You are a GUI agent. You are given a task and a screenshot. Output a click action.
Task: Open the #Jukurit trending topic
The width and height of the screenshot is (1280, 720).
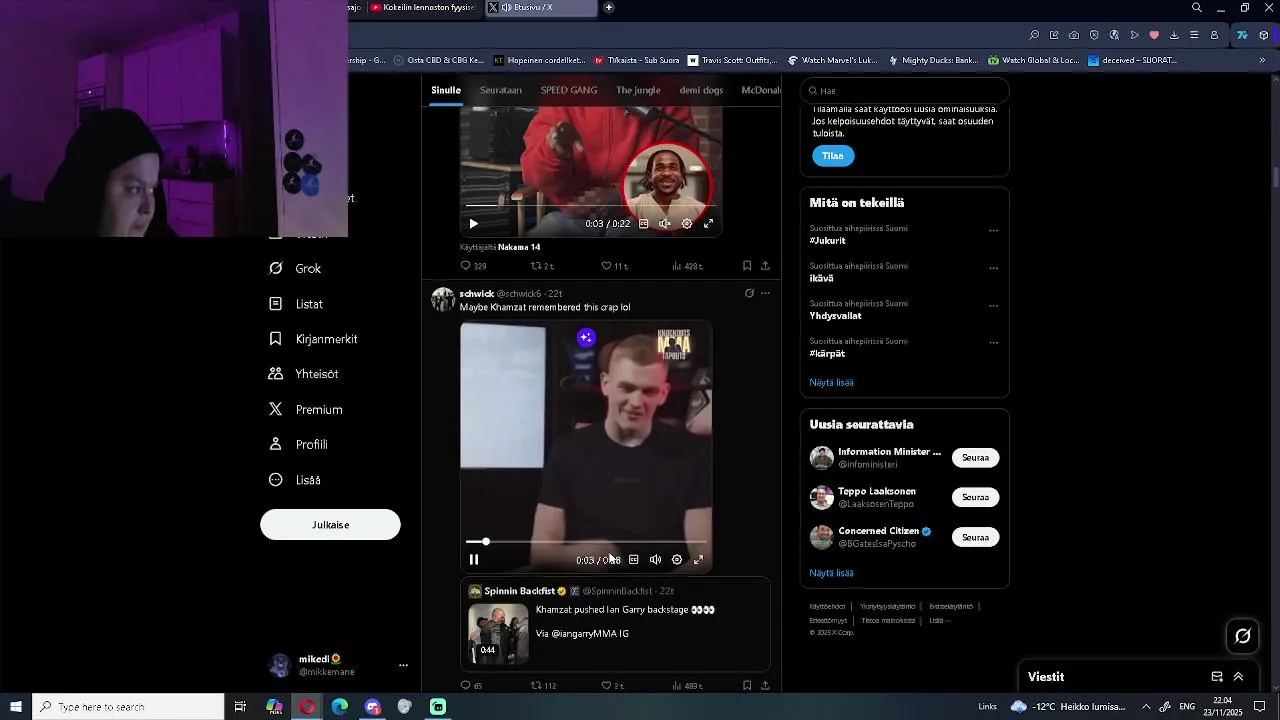coord(828,241)
